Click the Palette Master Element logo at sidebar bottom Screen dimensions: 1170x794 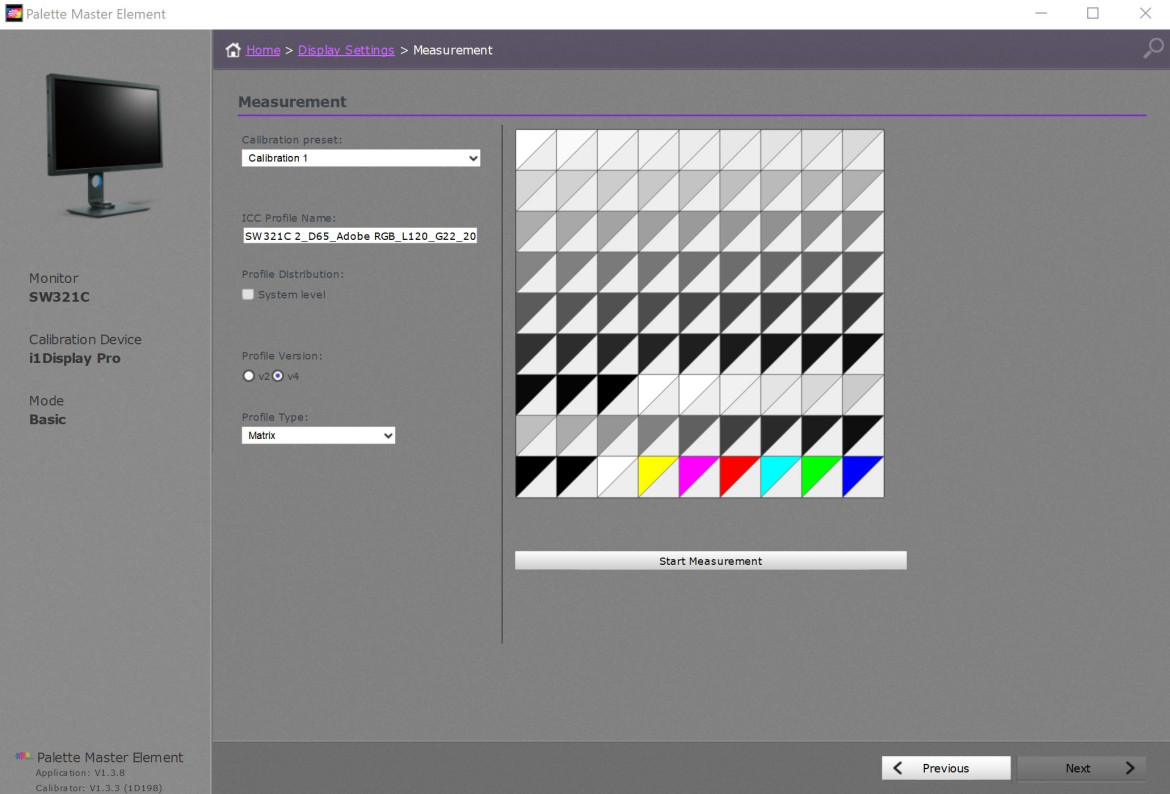[x=23, y=757]
